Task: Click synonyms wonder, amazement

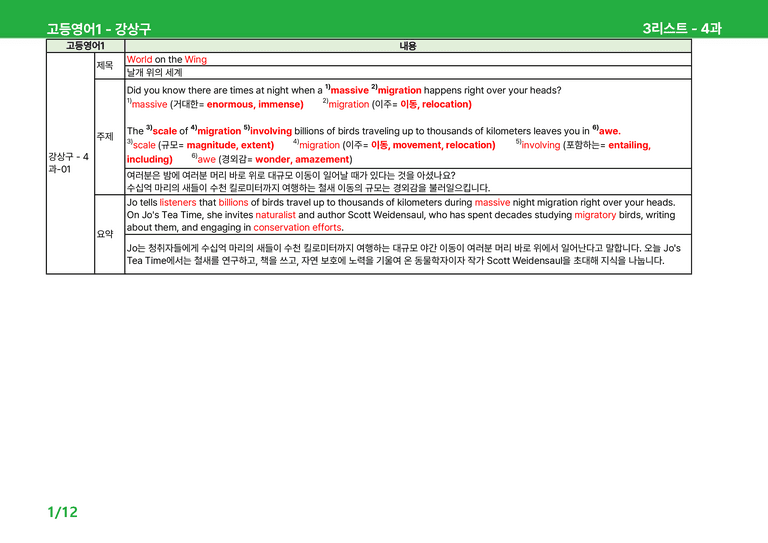Action: pos(302,159)
